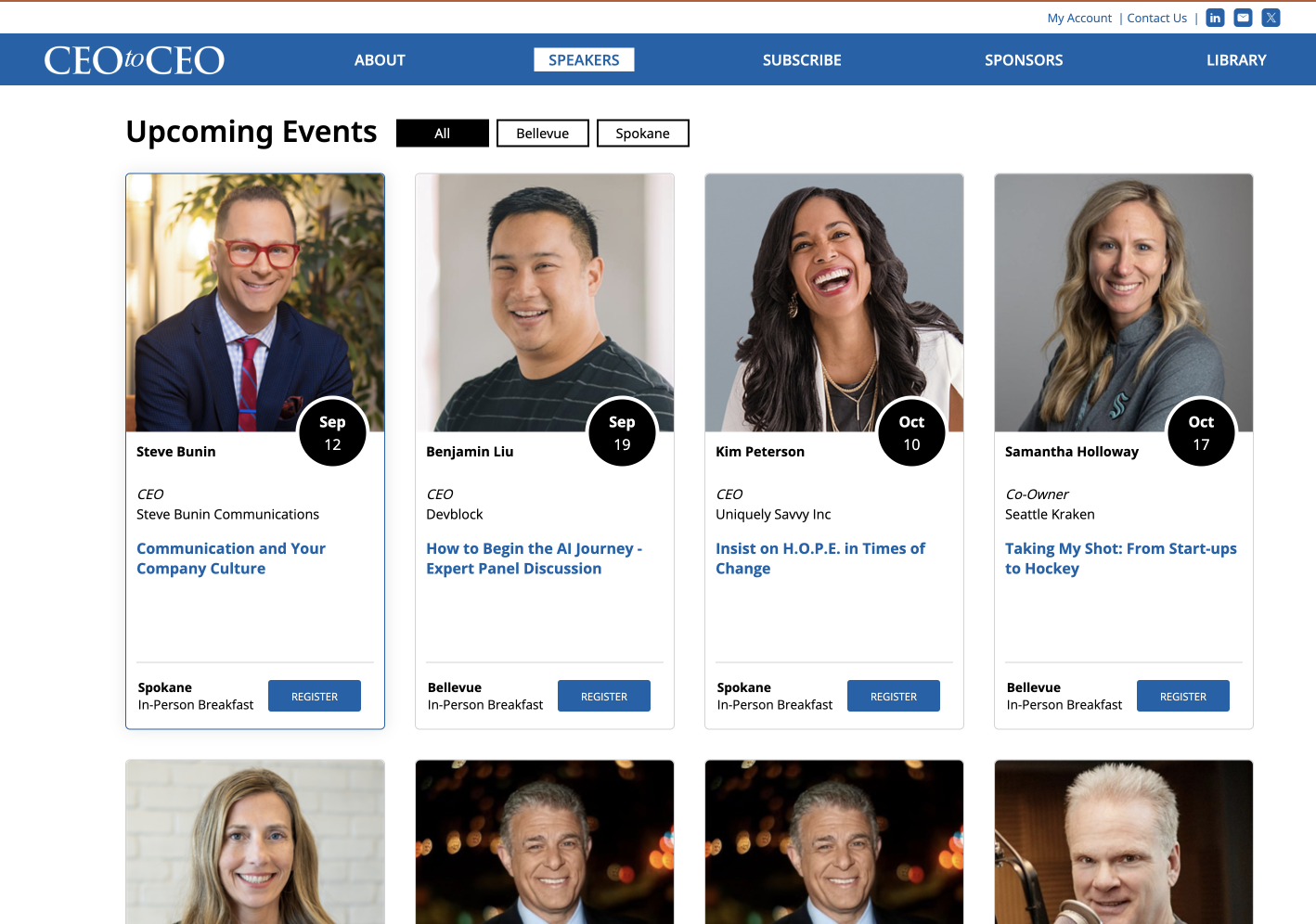This screenshot has height=924, width=1316.
Task: Open My Account link
Action: click(x=1079, y=18)
